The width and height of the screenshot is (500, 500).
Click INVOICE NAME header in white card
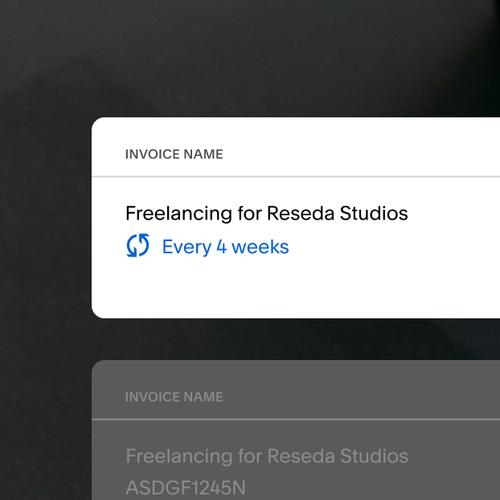tap(174, 154)
